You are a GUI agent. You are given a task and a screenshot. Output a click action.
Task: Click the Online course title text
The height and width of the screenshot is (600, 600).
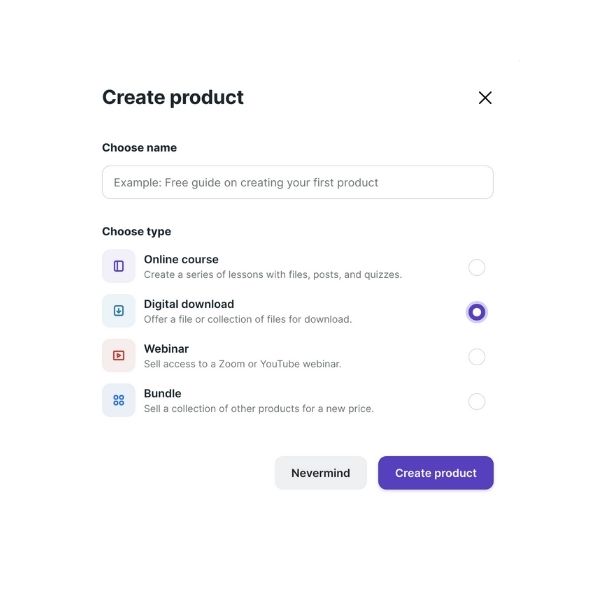coord(181,259)
